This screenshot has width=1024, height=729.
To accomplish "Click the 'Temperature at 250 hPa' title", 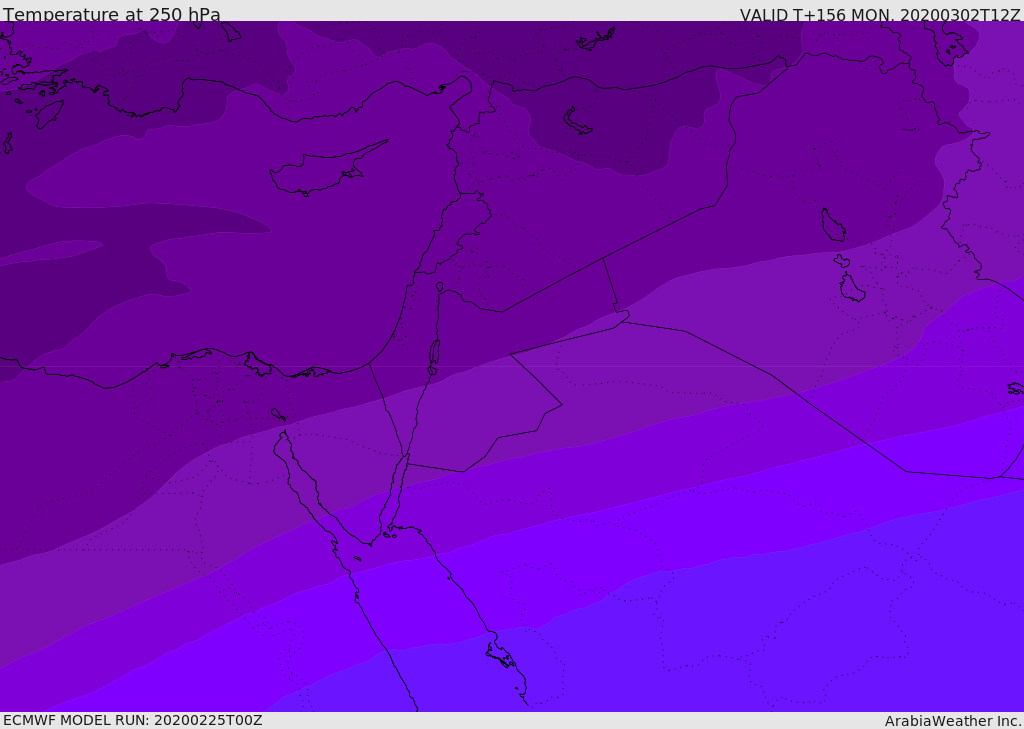I will coord(112,14).
